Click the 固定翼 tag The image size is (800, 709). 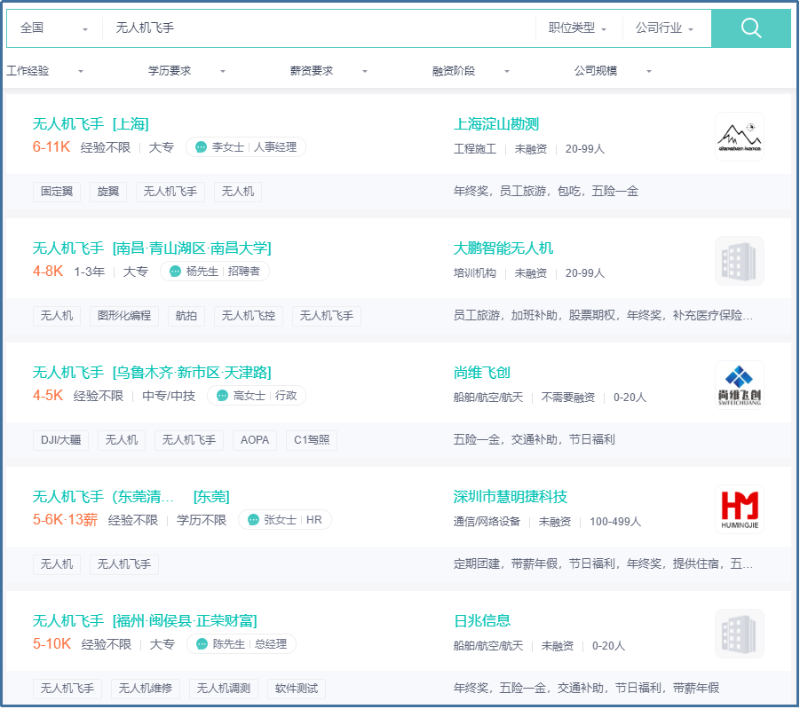click(x=57, y=192)
